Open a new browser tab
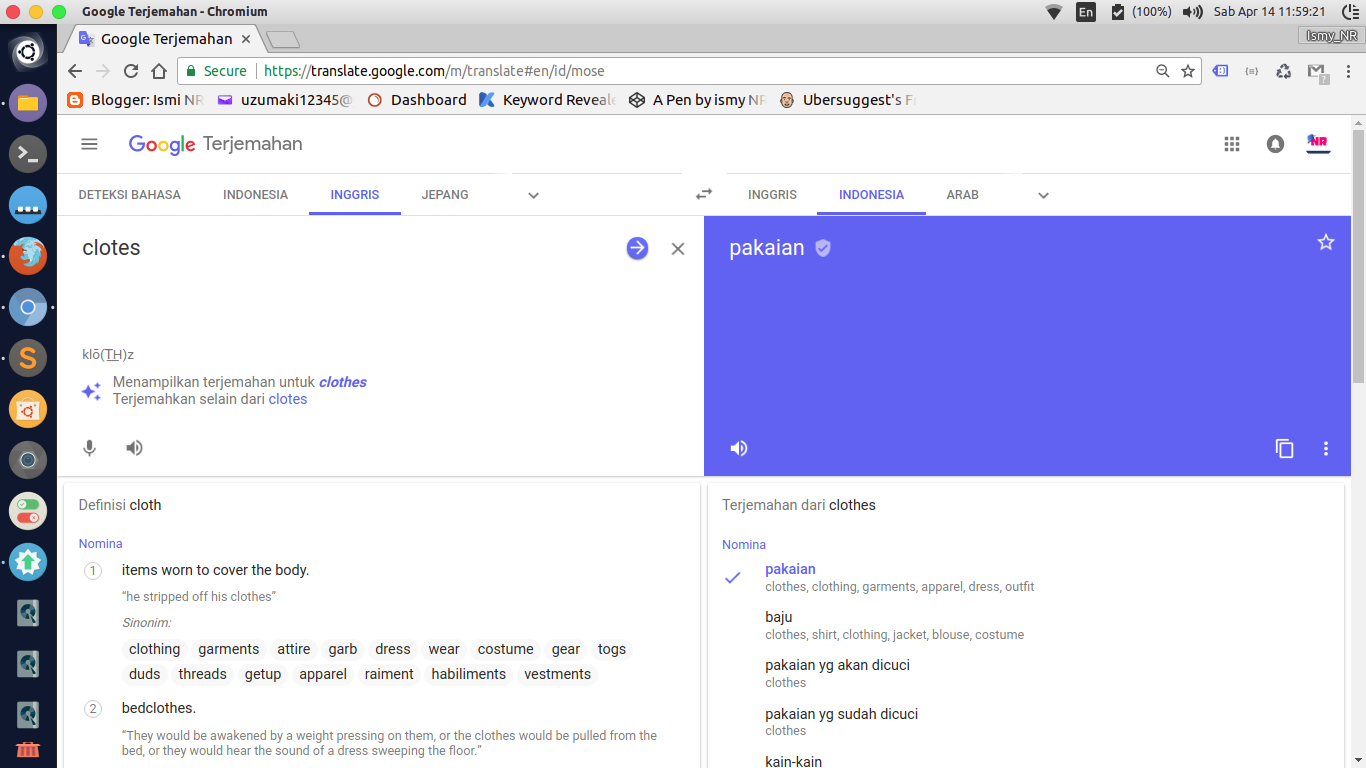 pos(283,40)
